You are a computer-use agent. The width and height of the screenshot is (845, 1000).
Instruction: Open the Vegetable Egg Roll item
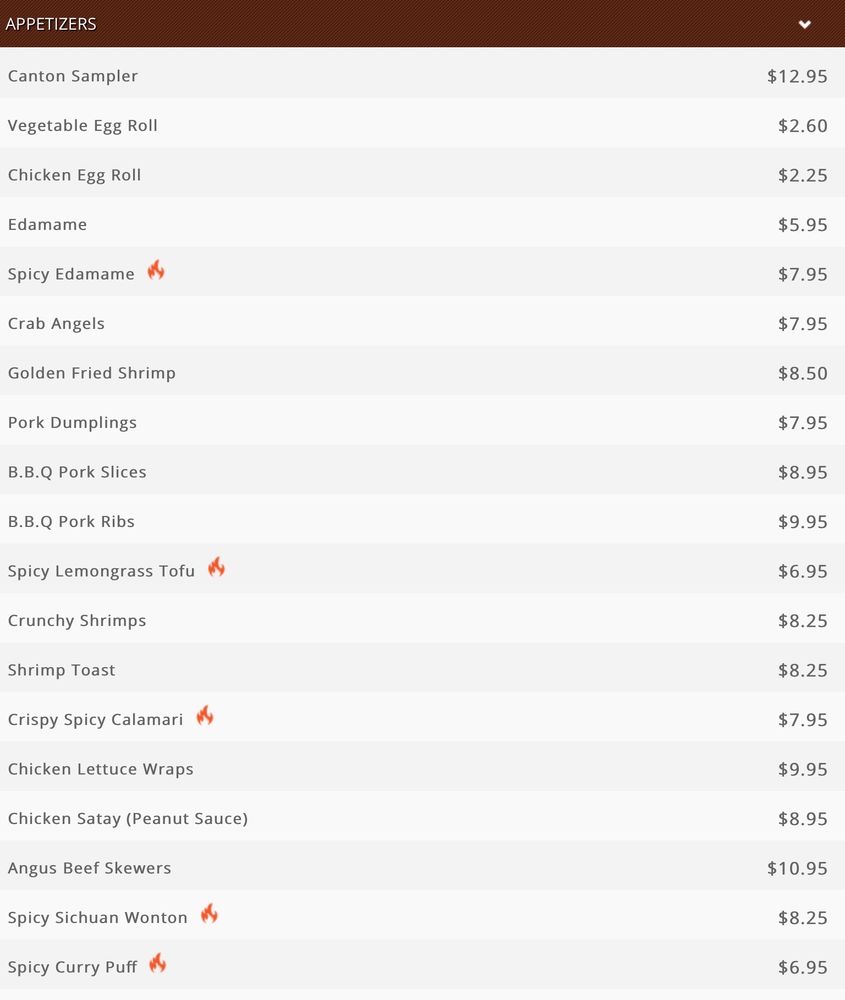pos(422,125)
